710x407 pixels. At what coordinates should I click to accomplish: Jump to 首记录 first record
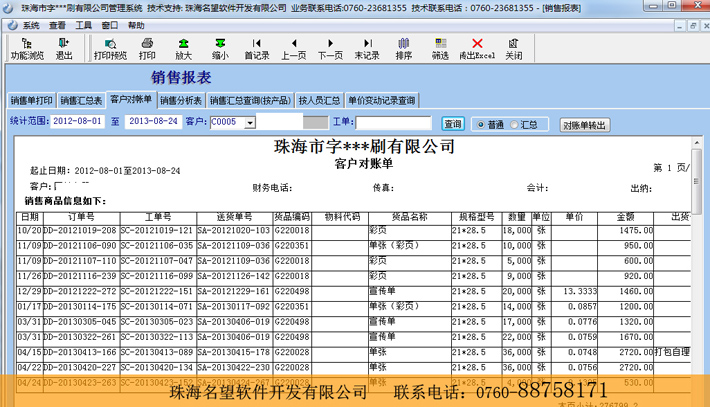pyautogui.click(x=257, y=49)
